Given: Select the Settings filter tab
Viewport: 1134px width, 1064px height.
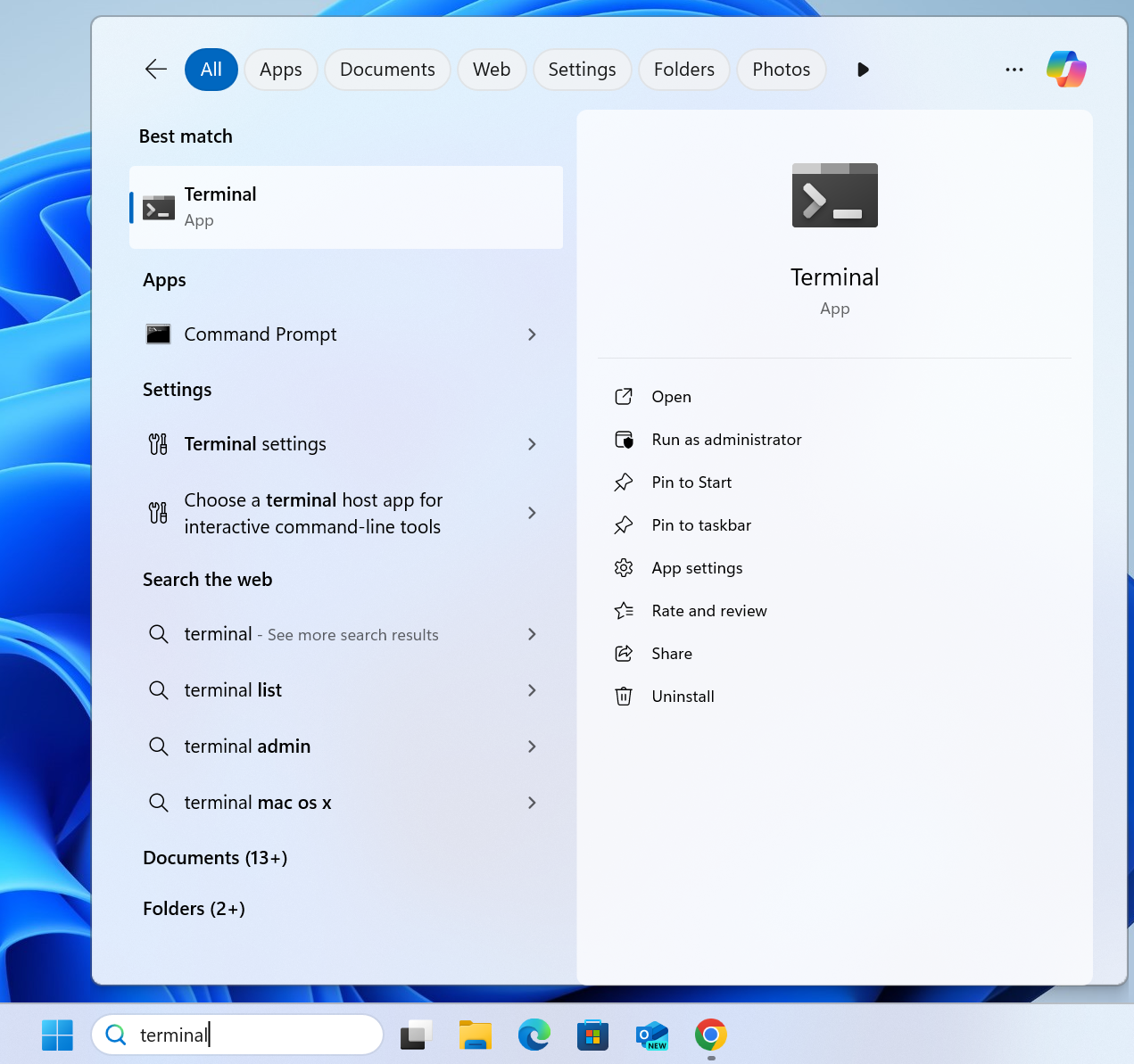Looking at the screenshot, I should coord(582,69).
